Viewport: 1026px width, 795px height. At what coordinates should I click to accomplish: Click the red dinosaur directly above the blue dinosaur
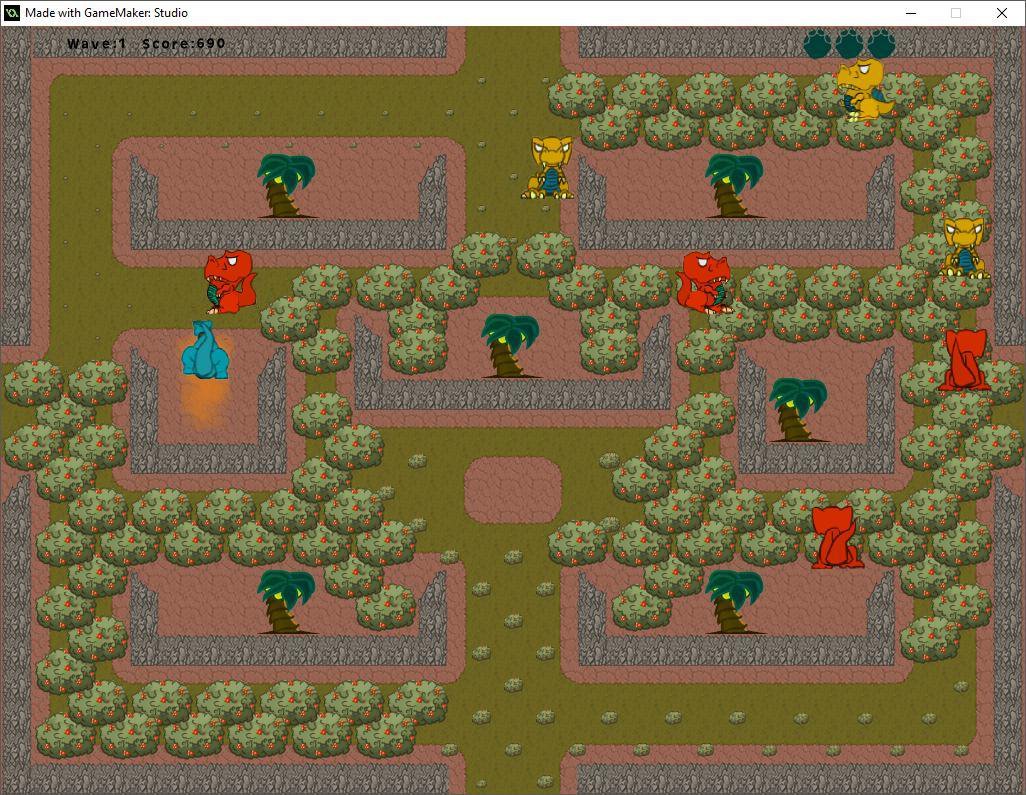click(229, 282)
